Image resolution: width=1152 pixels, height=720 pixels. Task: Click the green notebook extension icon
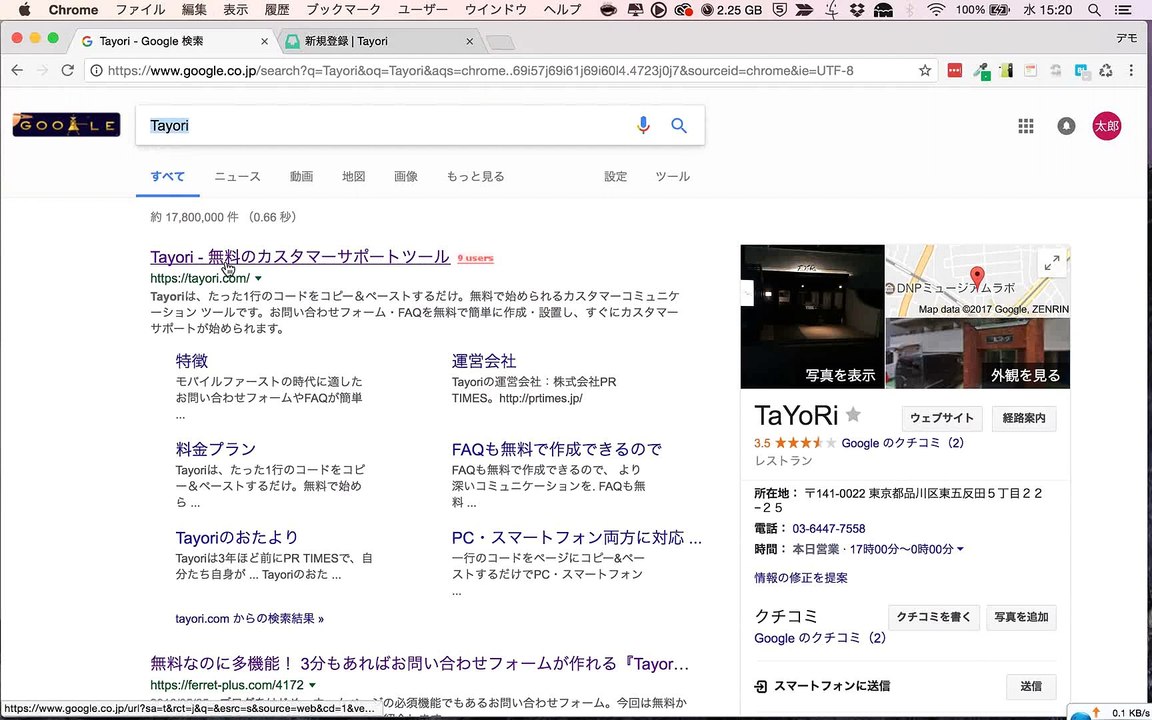pos(1007,71)
